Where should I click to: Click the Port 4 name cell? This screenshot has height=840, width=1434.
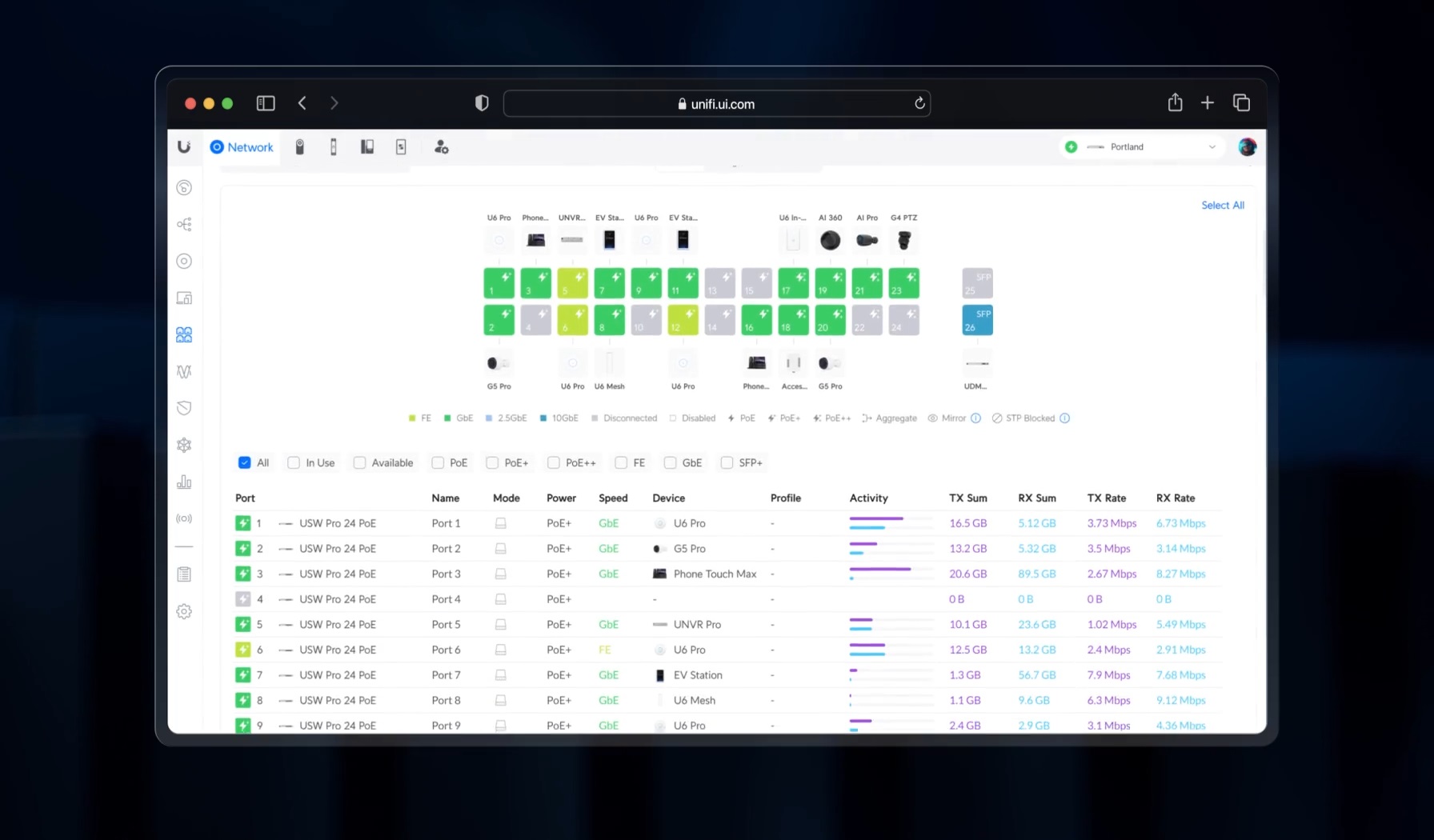[x=447, y=599]
